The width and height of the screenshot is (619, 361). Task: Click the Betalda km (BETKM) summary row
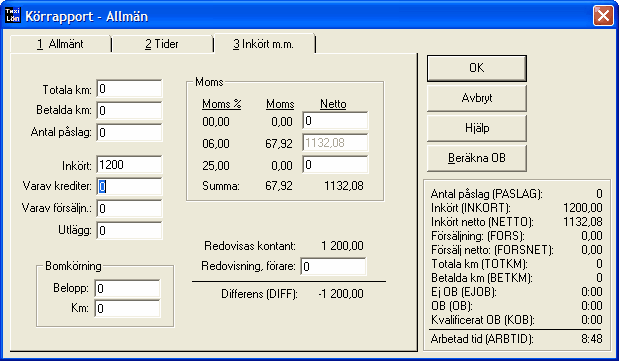516,278
